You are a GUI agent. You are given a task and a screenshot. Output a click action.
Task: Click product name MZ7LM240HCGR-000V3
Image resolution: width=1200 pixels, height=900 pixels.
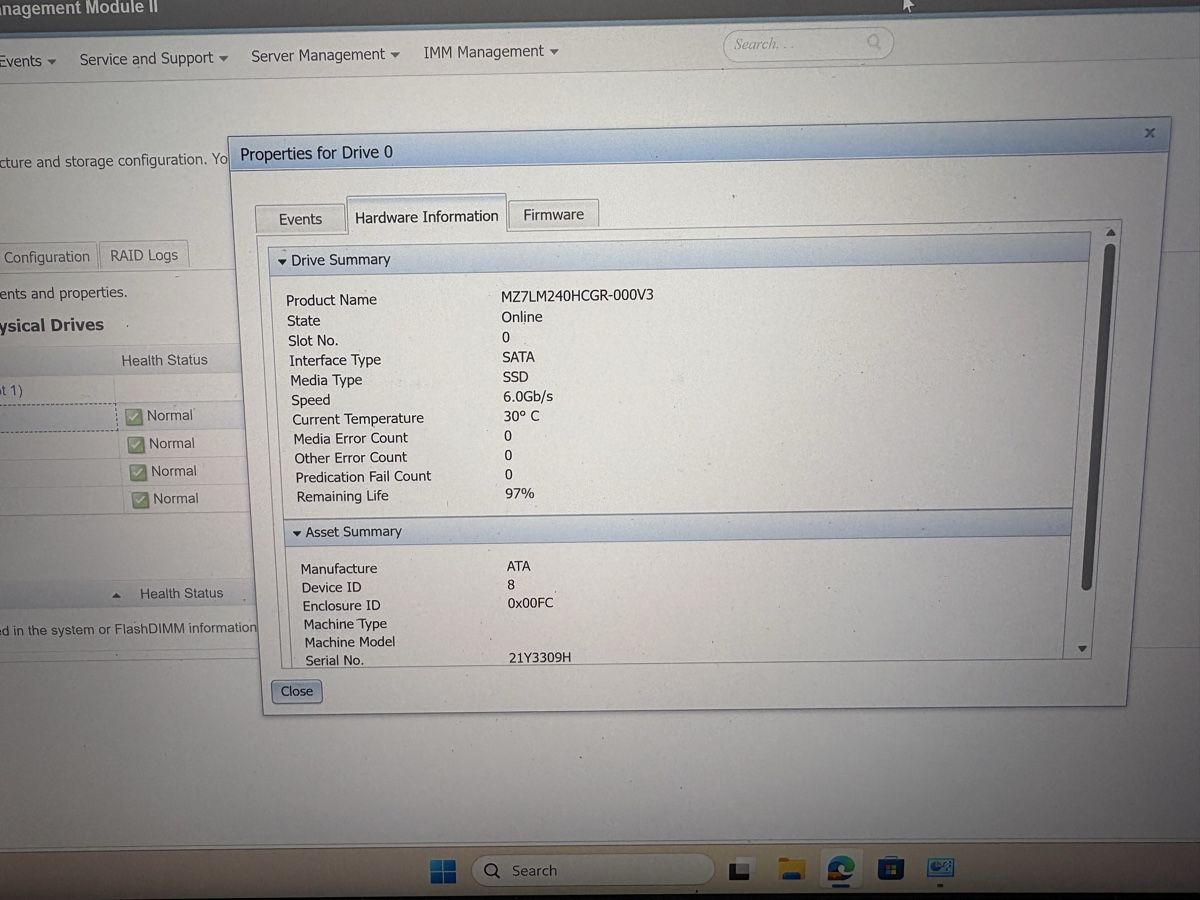pos(577,296)
